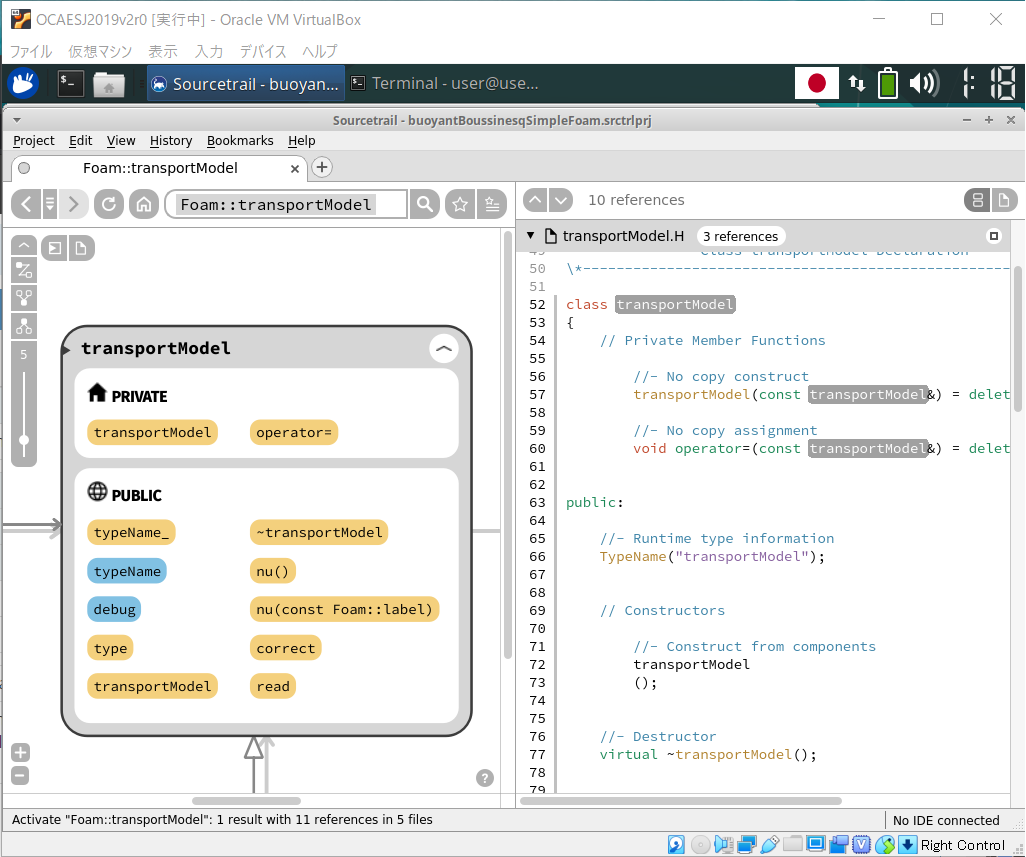Open the bookmark manager list icon

491,204
